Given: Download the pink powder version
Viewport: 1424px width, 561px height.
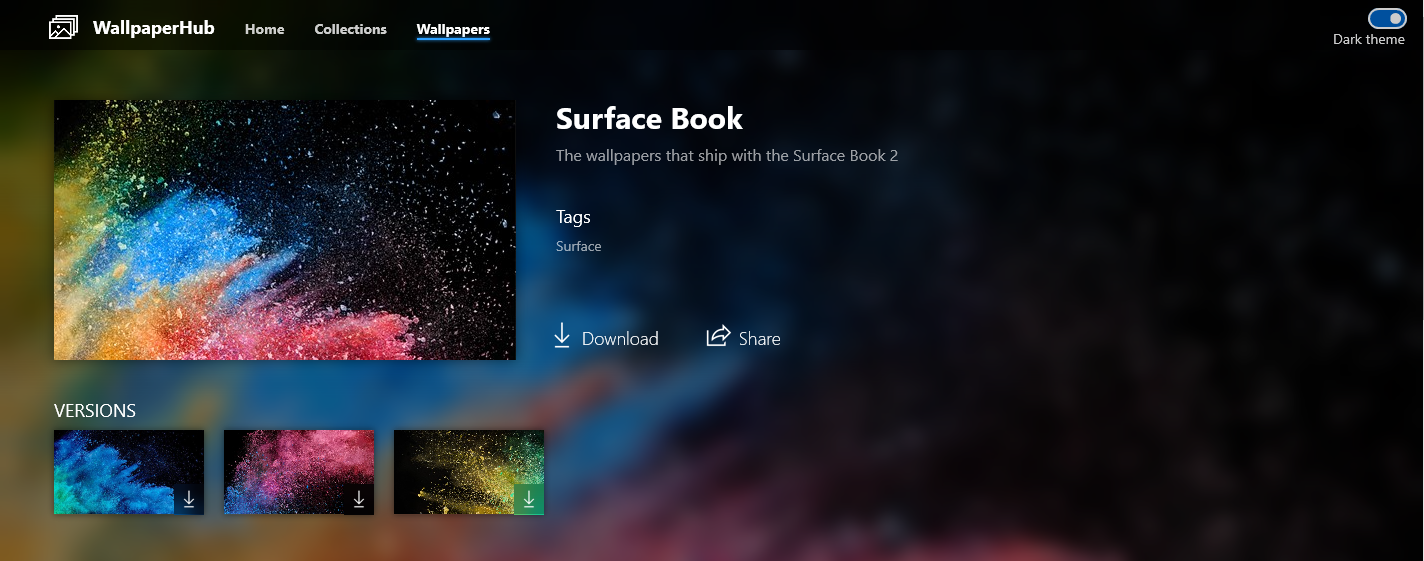Looking at the screenshot, I should click(x=359, y=499).
